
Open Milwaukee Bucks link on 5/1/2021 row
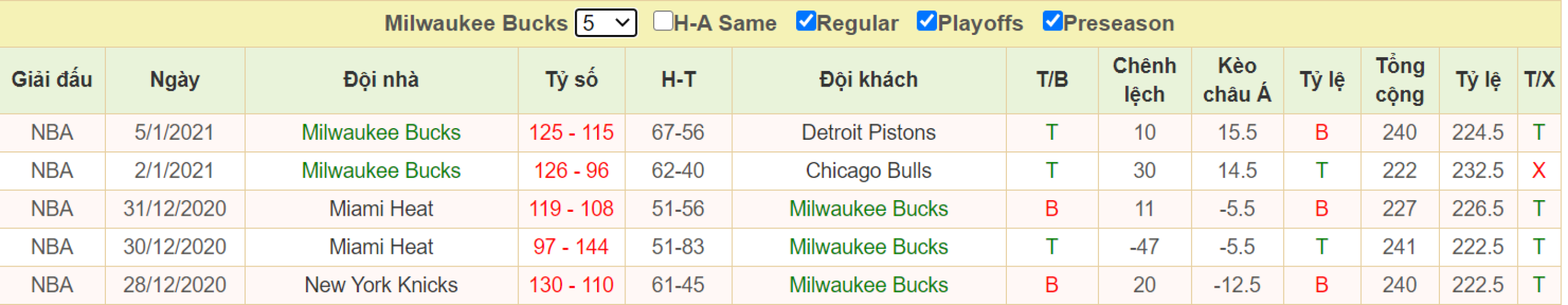(x=381, y=132)
